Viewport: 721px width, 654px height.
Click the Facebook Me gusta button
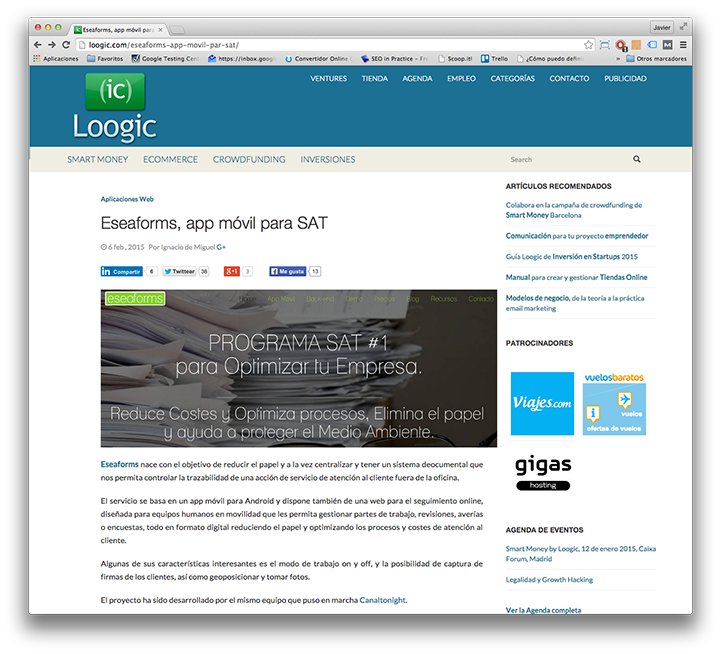pos(288,271)
